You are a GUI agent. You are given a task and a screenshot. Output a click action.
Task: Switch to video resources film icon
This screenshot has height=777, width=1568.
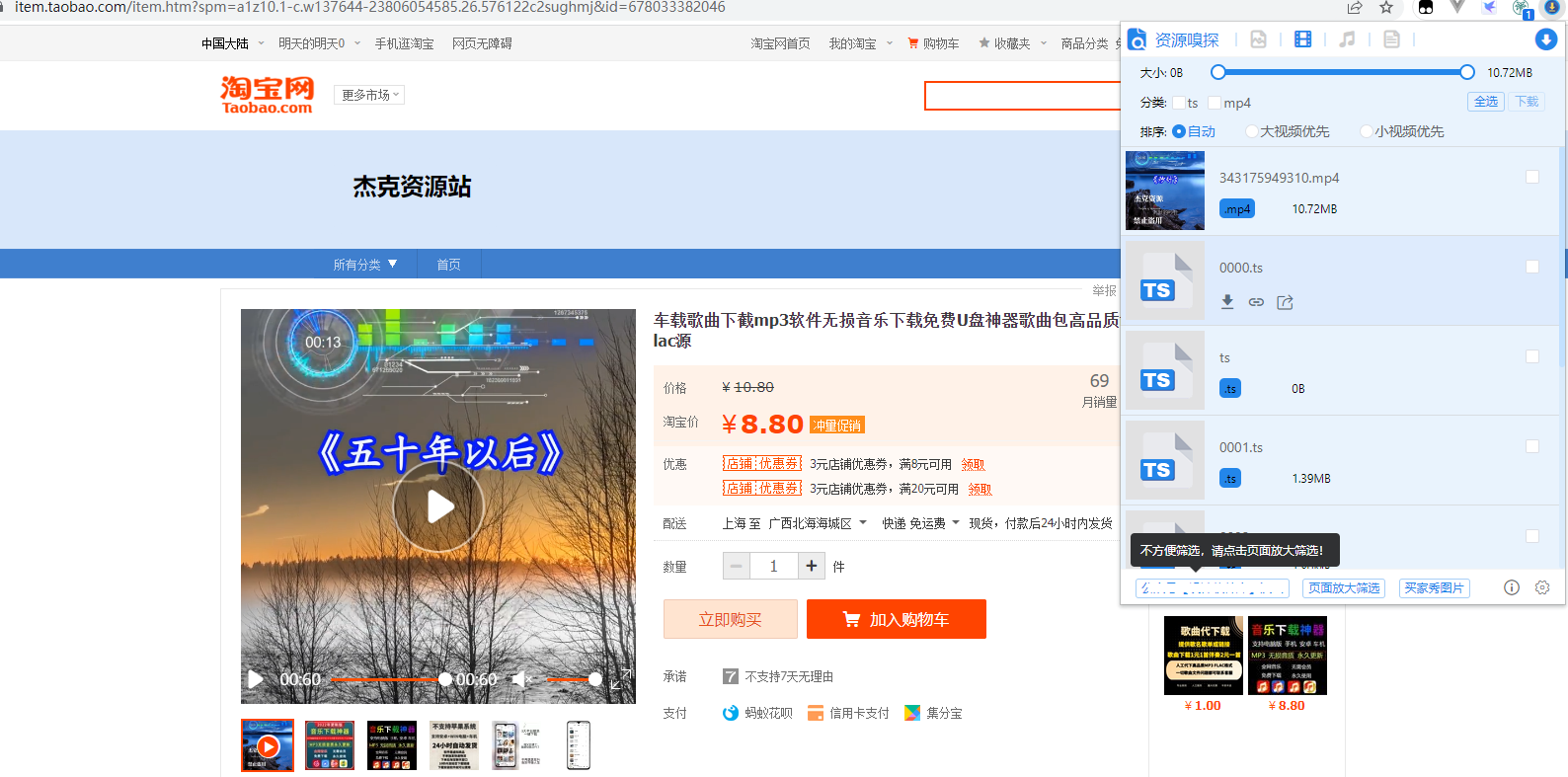1303,39
